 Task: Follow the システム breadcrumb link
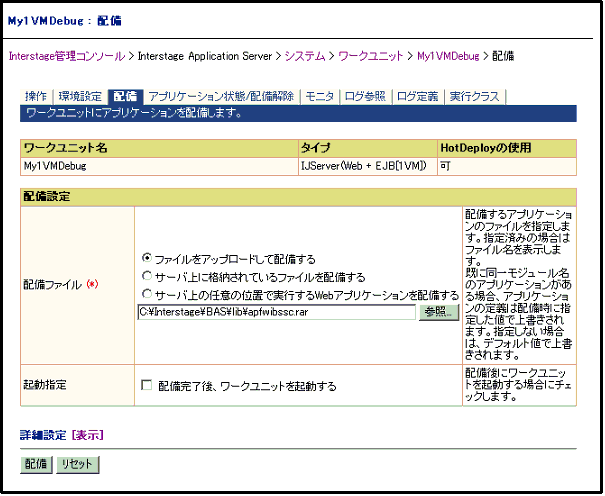[x=305, y=56]
